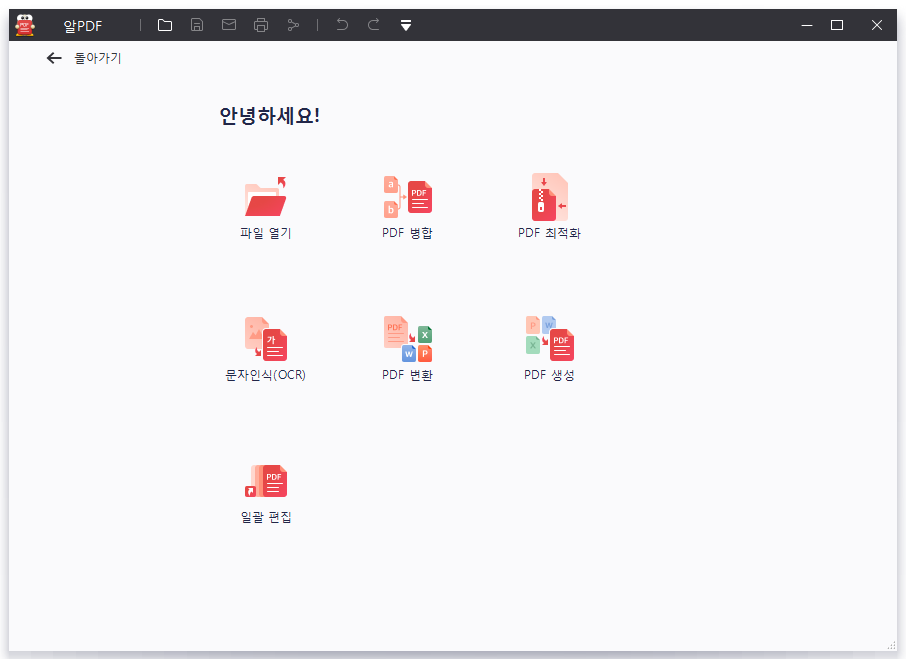Go back with the left arrow icon
The image size is (906, 659).
[54, 58]
